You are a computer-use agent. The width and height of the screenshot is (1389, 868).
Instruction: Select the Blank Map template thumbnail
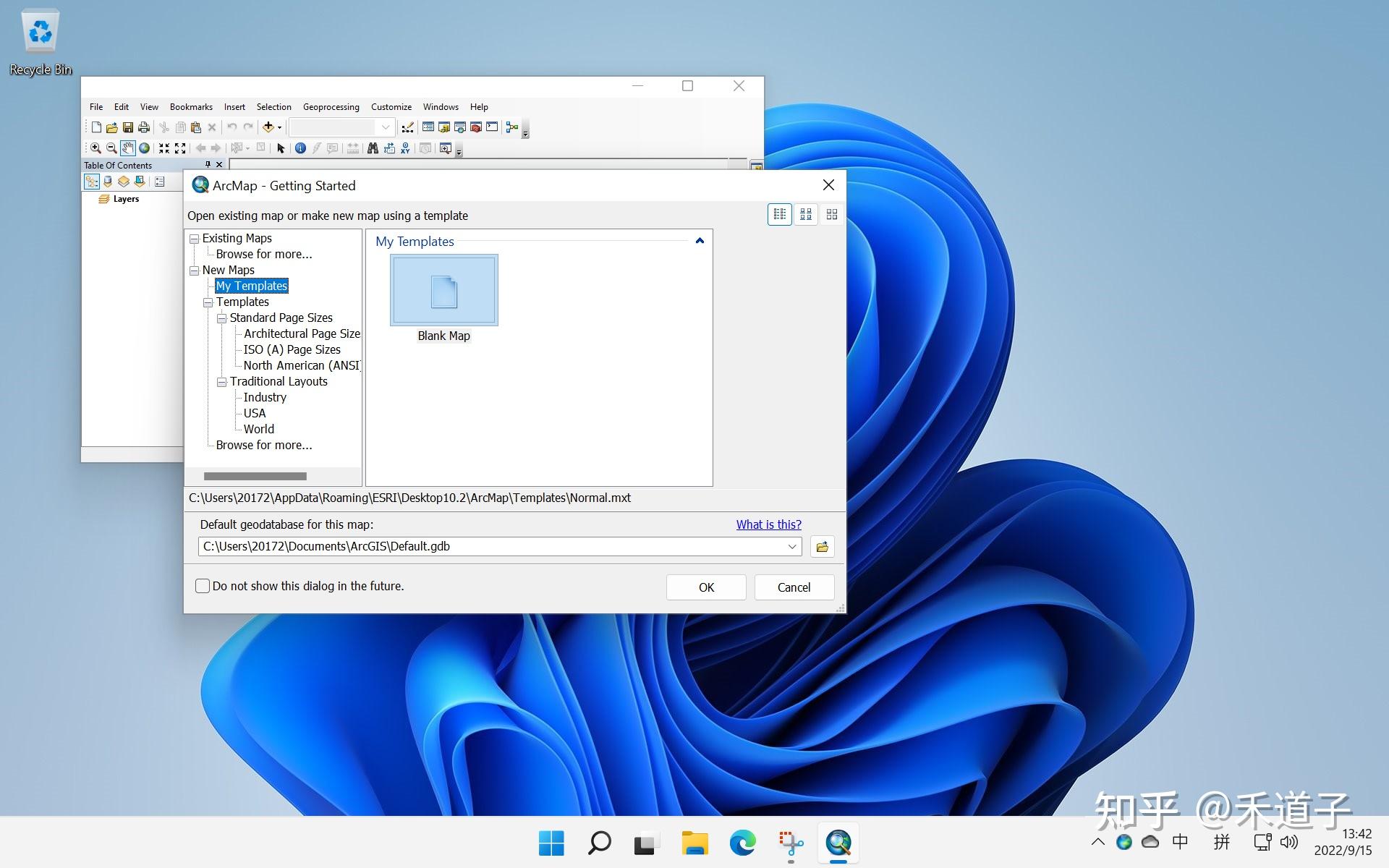[444, 290]
